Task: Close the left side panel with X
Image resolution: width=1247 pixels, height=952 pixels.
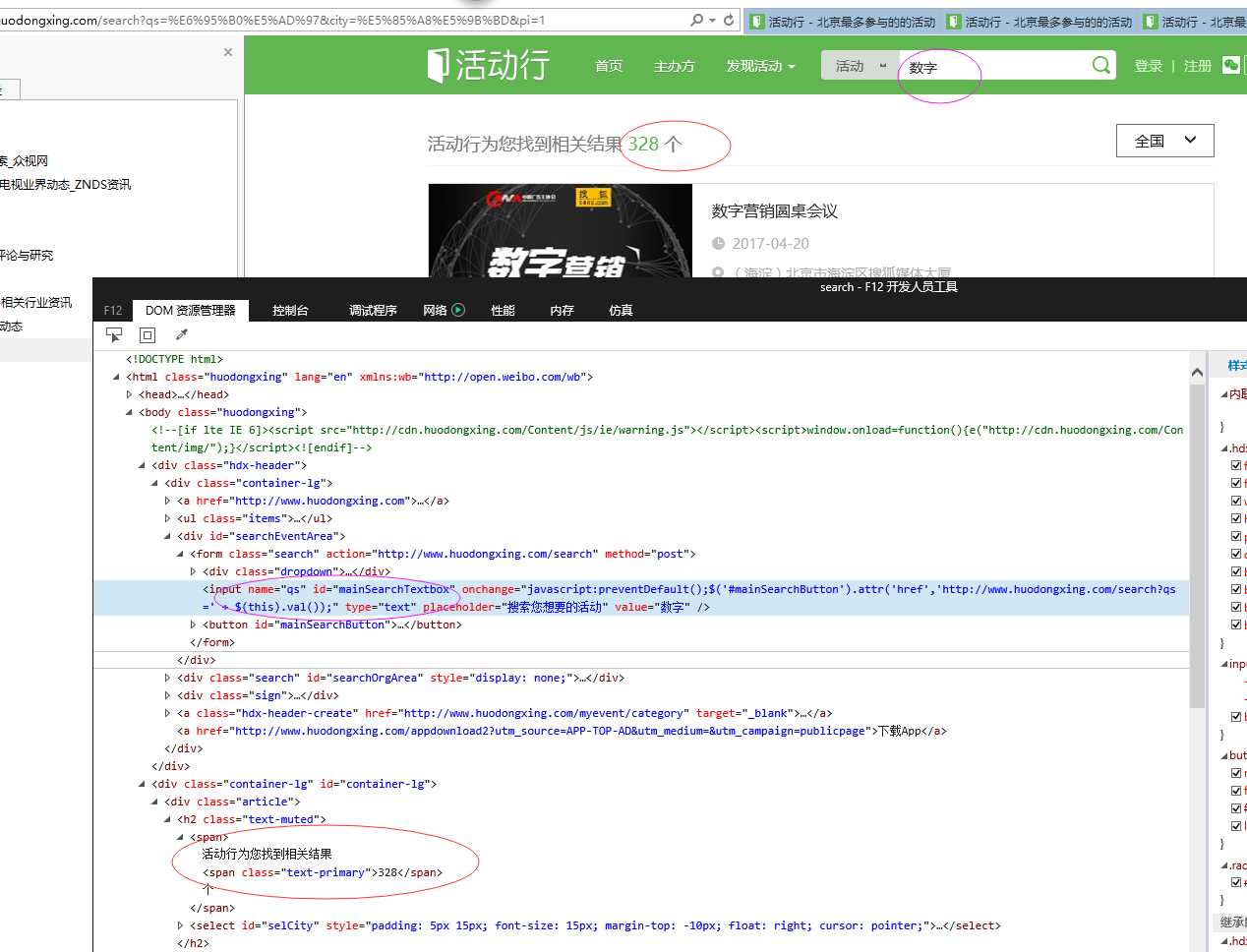Action: tap(228, 52)
